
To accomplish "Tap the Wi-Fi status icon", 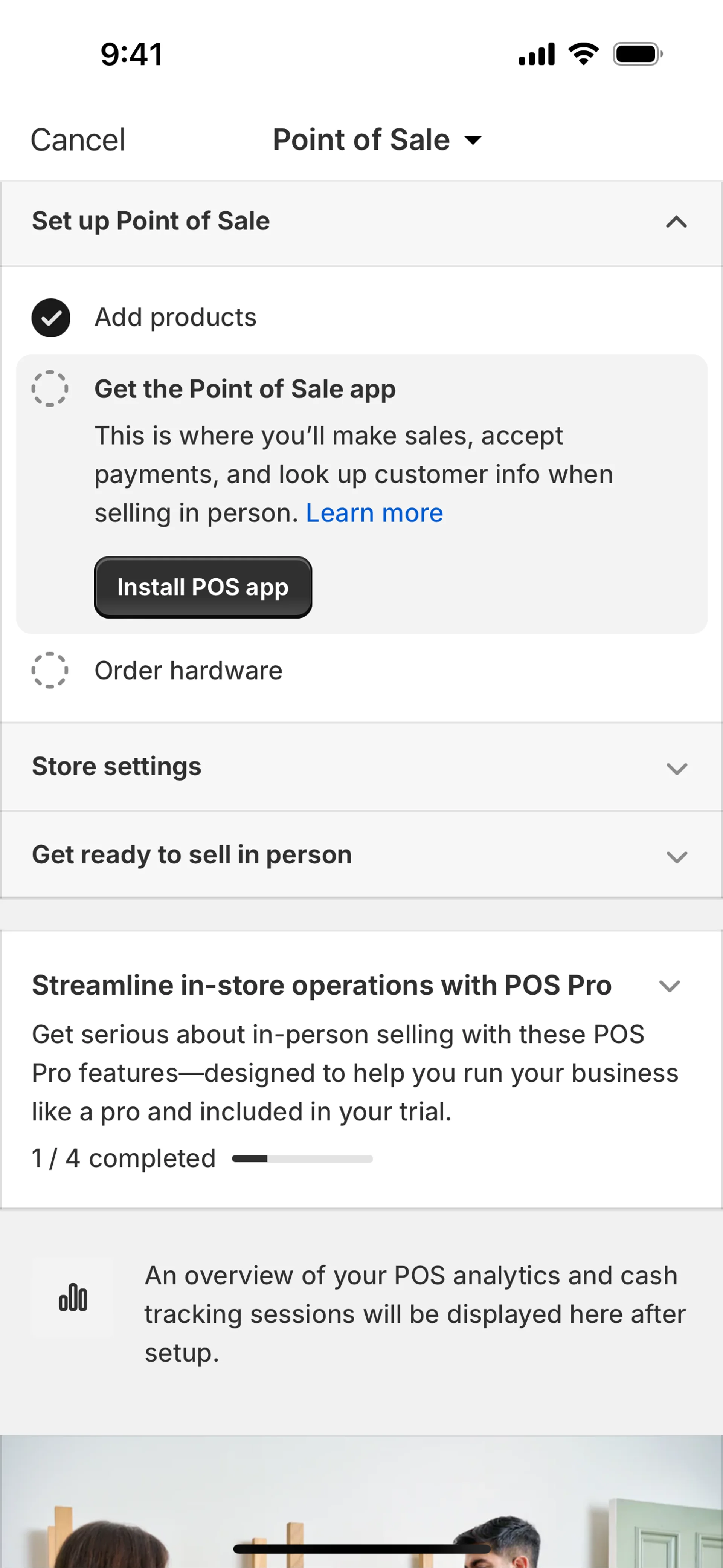I will (x=583, y=54).
